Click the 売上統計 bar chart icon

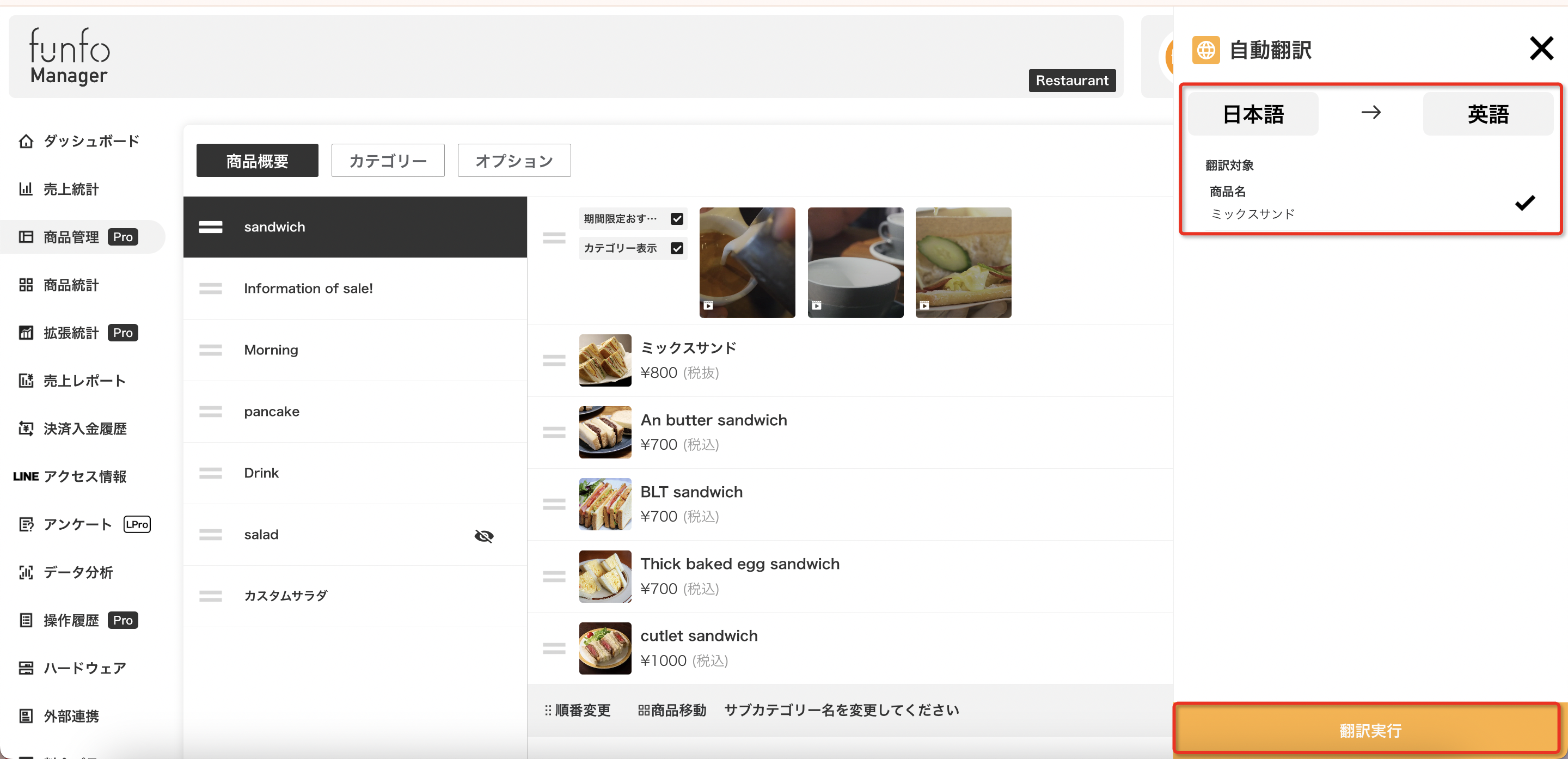click(26, 189)
